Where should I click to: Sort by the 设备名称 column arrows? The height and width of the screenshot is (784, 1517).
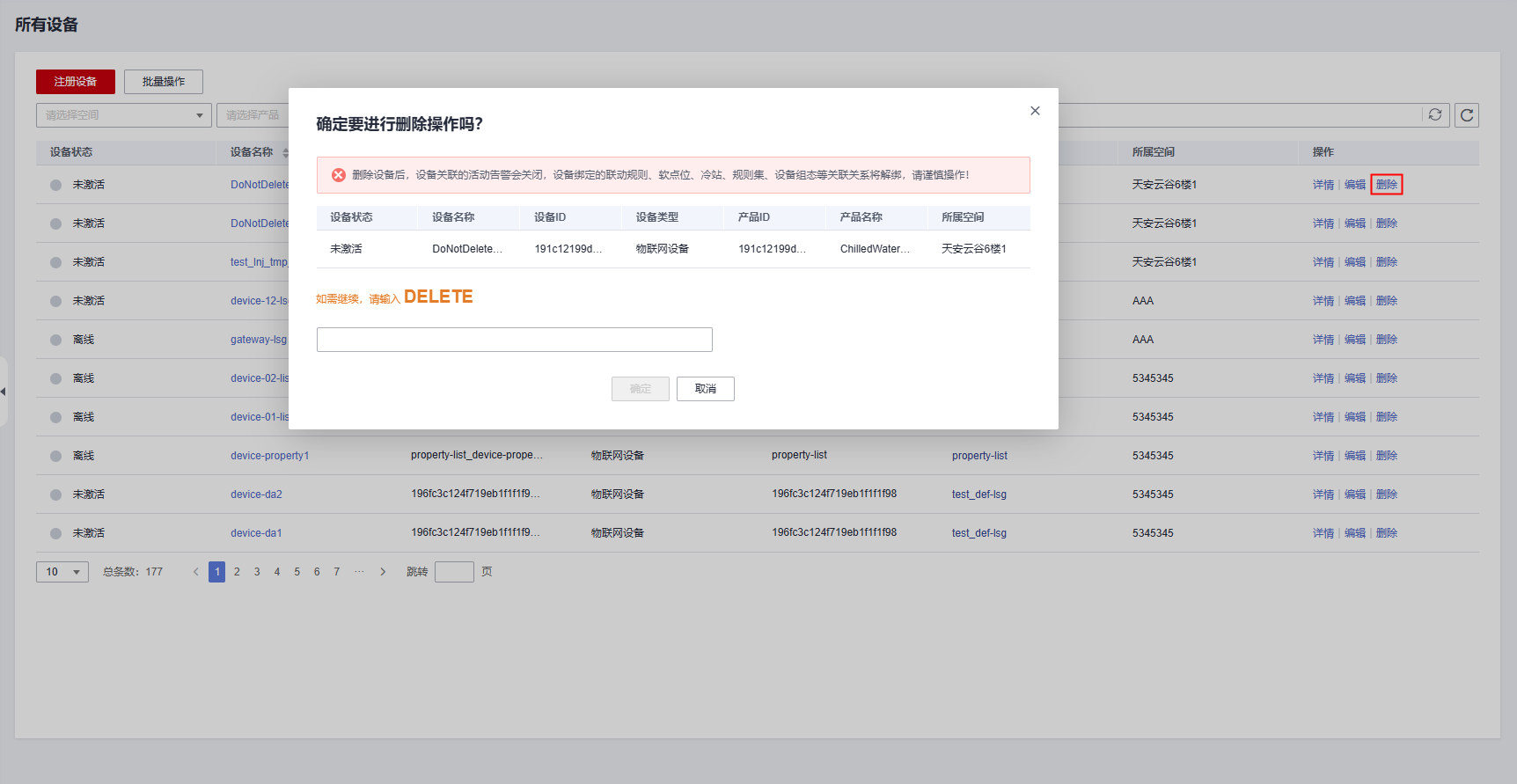286,152
